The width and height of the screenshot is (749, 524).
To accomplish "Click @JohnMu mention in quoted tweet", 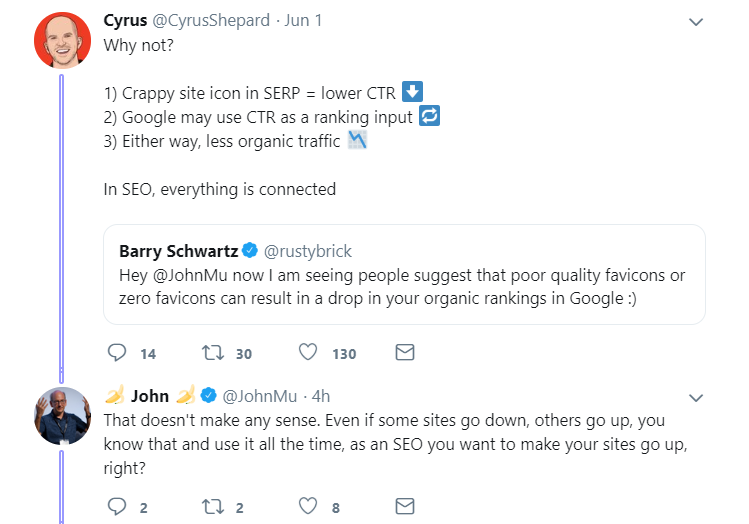I will [x=193, y=275].
